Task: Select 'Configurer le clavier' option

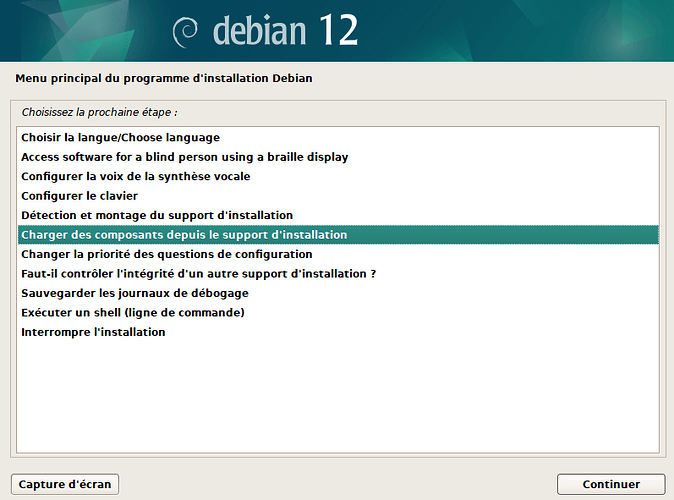Action: (338, 196)
